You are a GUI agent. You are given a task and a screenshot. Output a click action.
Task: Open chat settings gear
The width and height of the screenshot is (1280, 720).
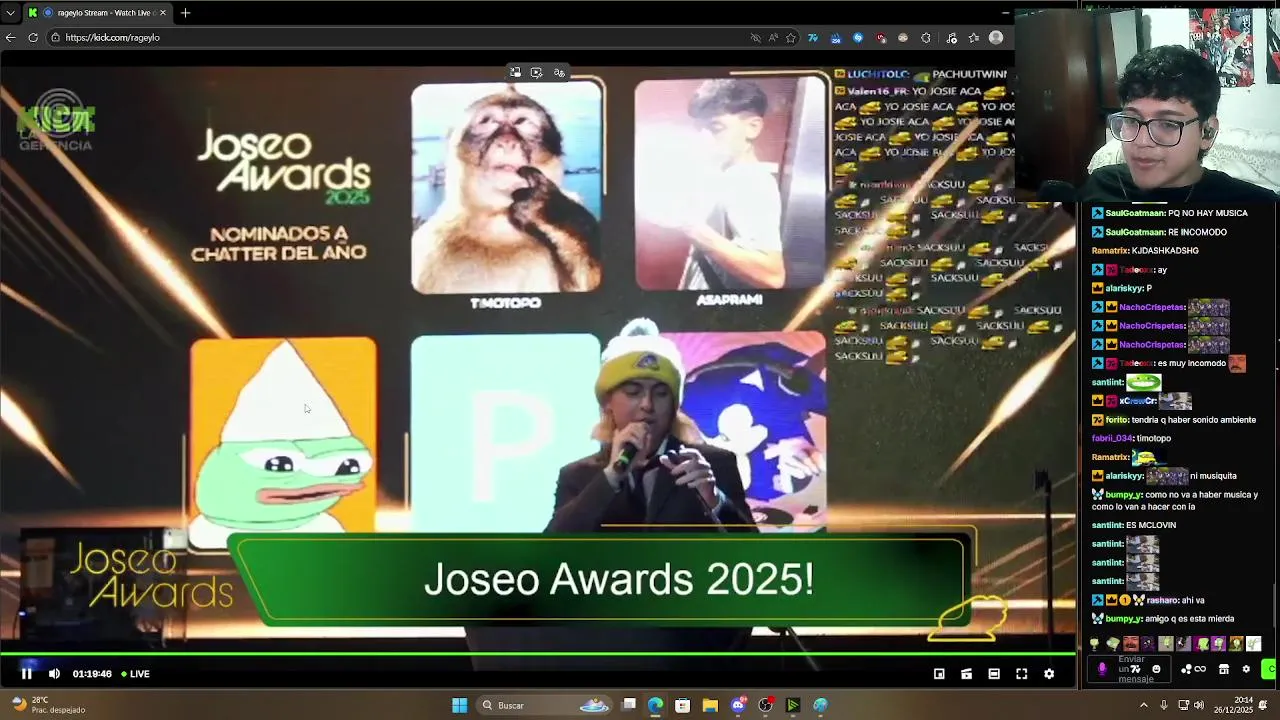click(x=1246, y=669)
